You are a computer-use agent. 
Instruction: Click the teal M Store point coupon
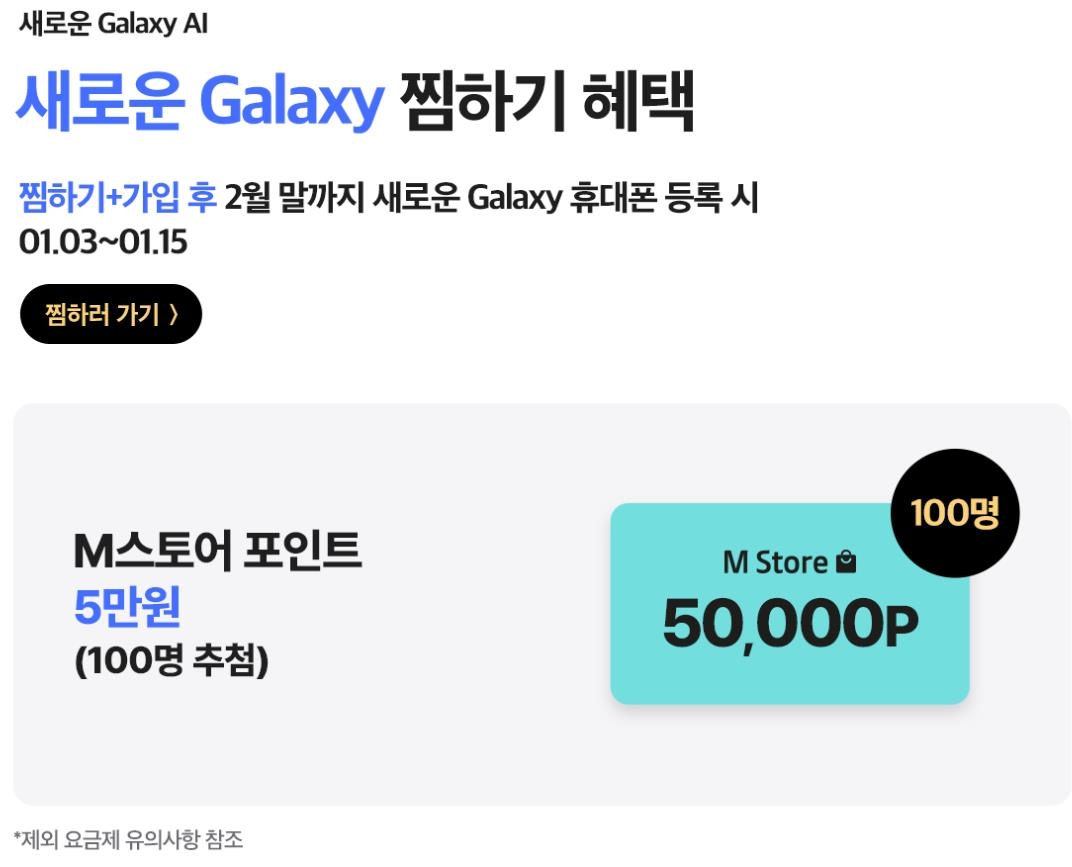coord(790,600)
